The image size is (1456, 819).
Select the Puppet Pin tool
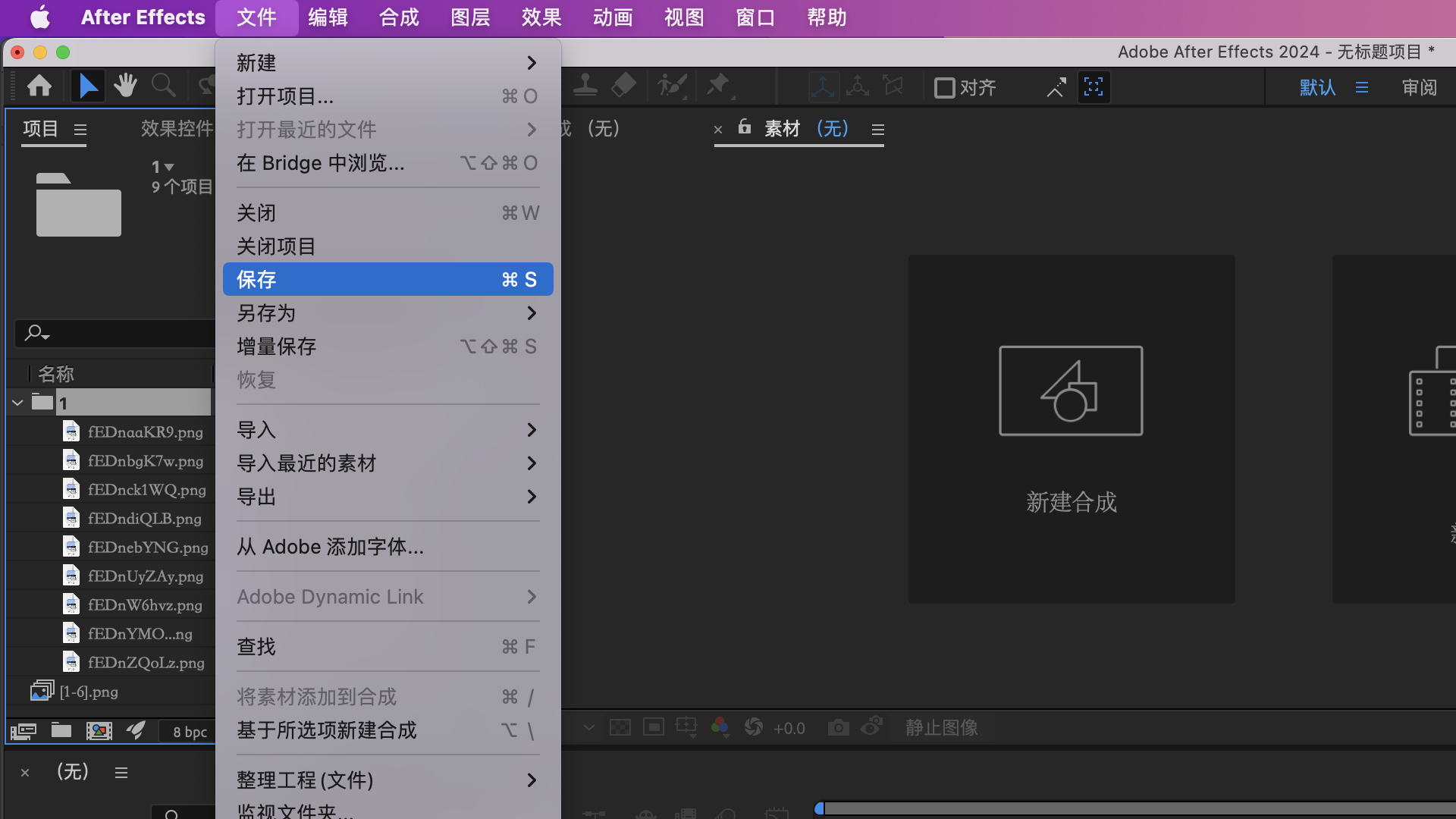(x=717, y=86)
